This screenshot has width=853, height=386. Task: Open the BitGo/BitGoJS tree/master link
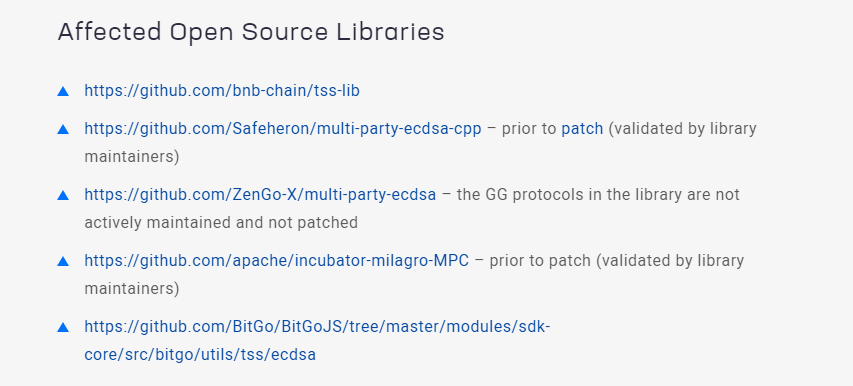[x=317, y=327]
